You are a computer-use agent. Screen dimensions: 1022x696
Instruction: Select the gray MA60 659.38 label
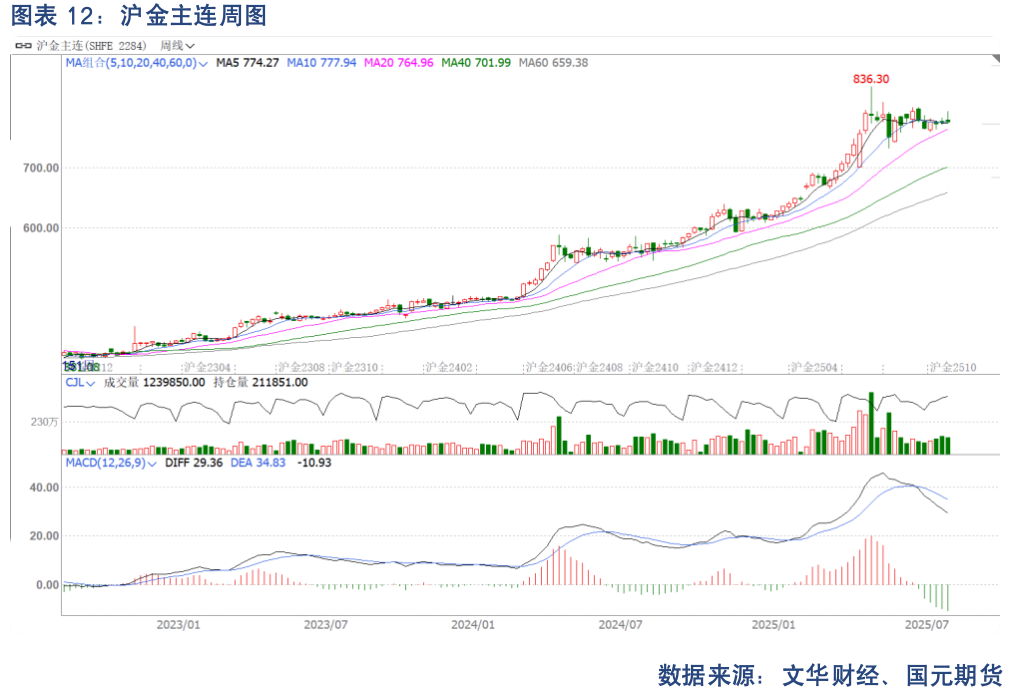click(x=553, y=63)
